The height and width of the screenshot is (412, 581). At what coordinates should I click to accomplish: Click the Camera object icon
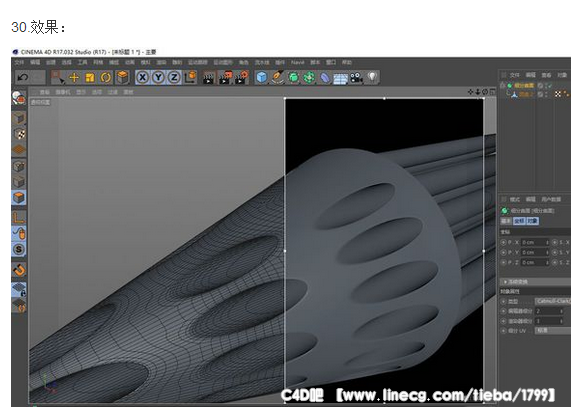(356, 77)
